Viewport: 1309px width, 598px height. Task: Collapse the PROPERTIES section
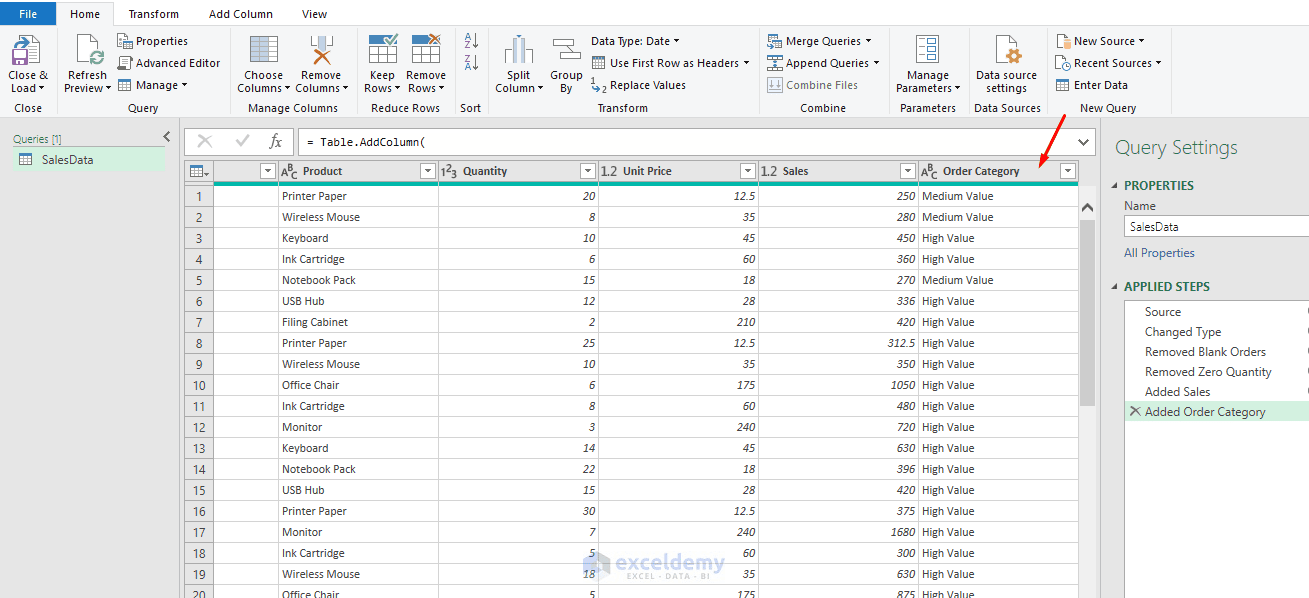1116,185
